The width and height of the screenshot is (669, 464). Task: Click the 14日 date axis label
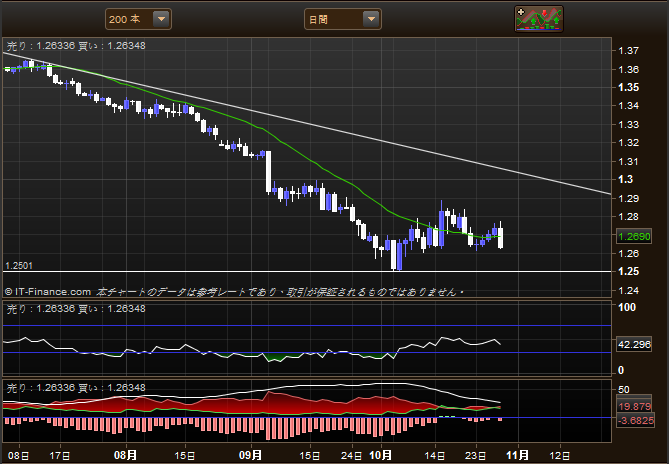click(x=435, y=455)
